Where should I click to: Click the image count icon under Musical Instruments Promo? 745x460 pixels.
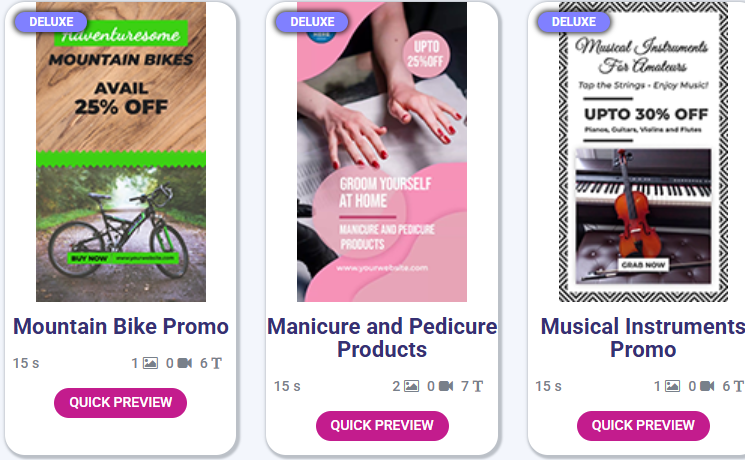pyautogui.click(x=672, y=386)
